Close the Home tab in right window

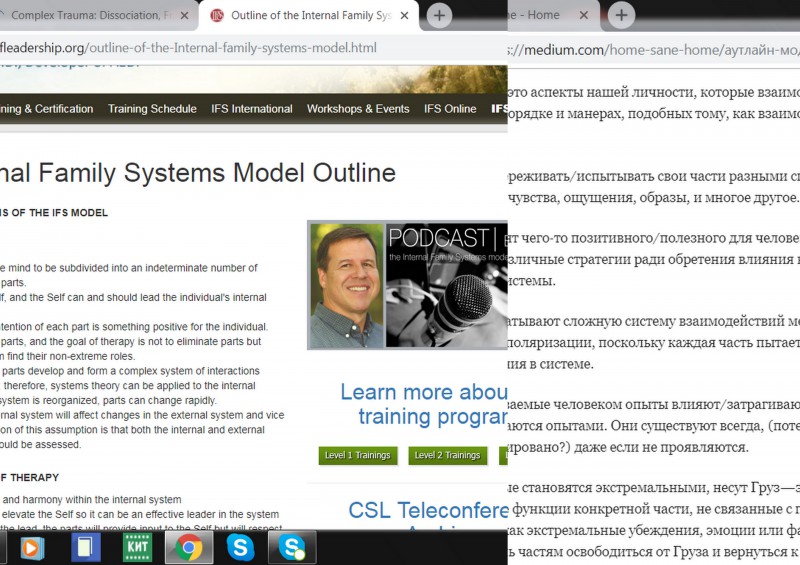(x=584, y=15)
